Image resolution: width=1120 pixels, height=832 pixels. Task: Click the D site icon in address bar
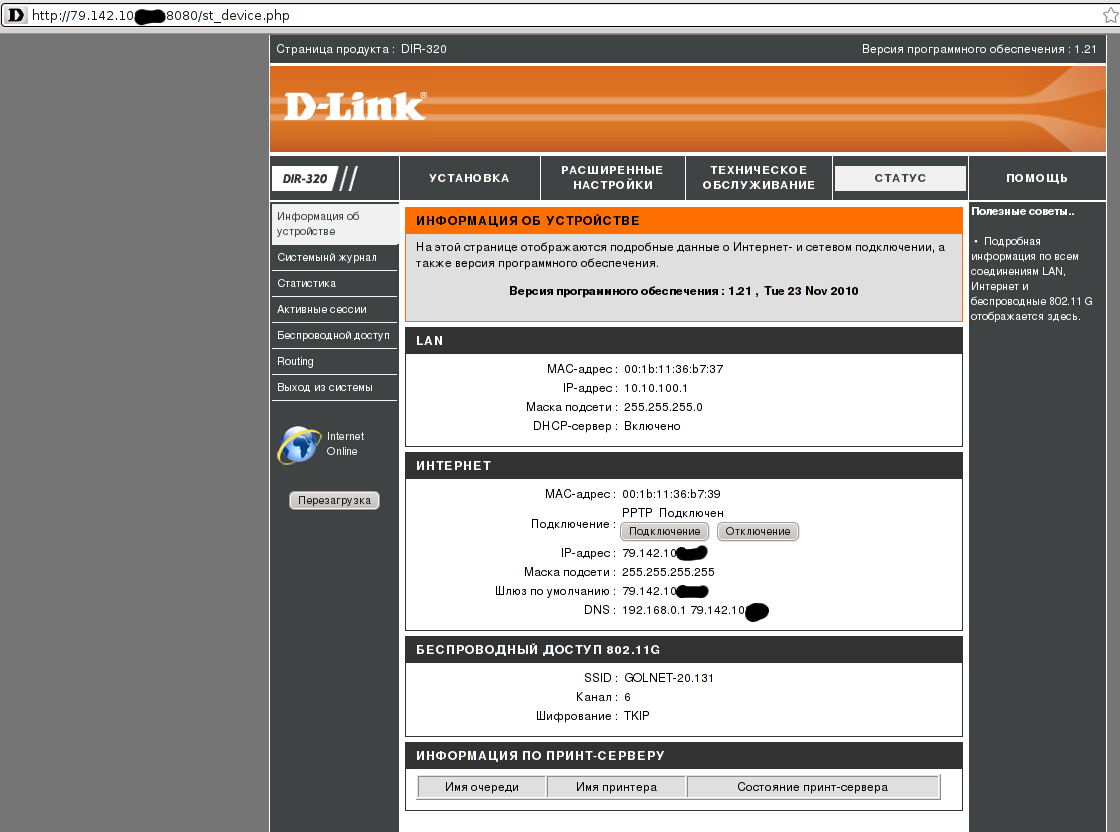[x=15, y=15]
